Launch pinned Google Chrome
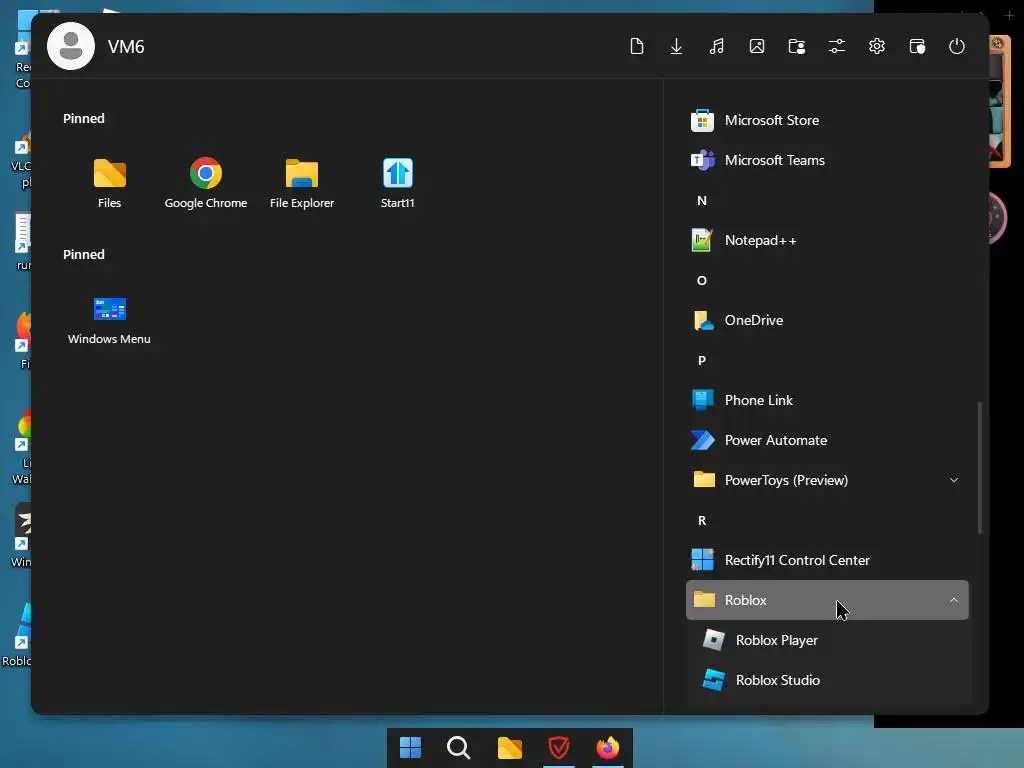 point(206,184)
